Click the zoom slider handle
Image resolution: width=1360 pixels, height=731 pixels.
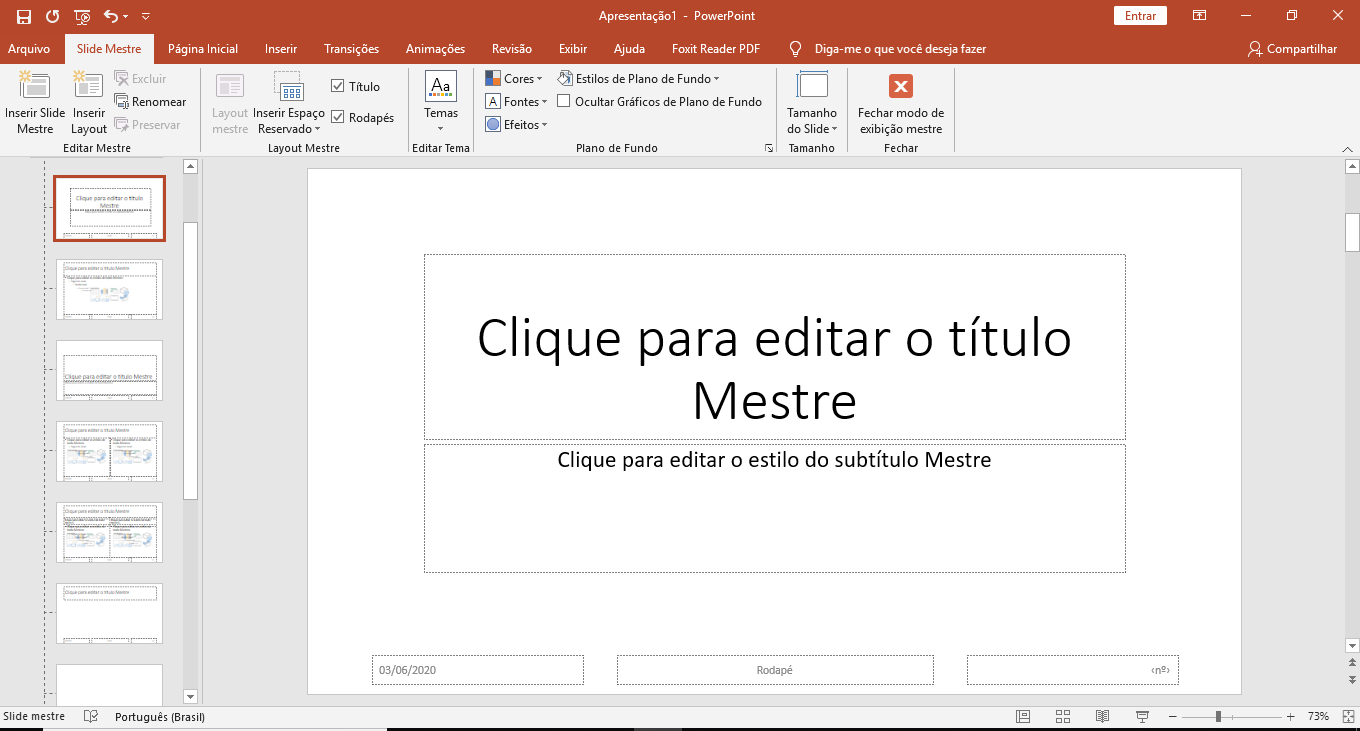pyautogui.click(x=1218, y=717)
